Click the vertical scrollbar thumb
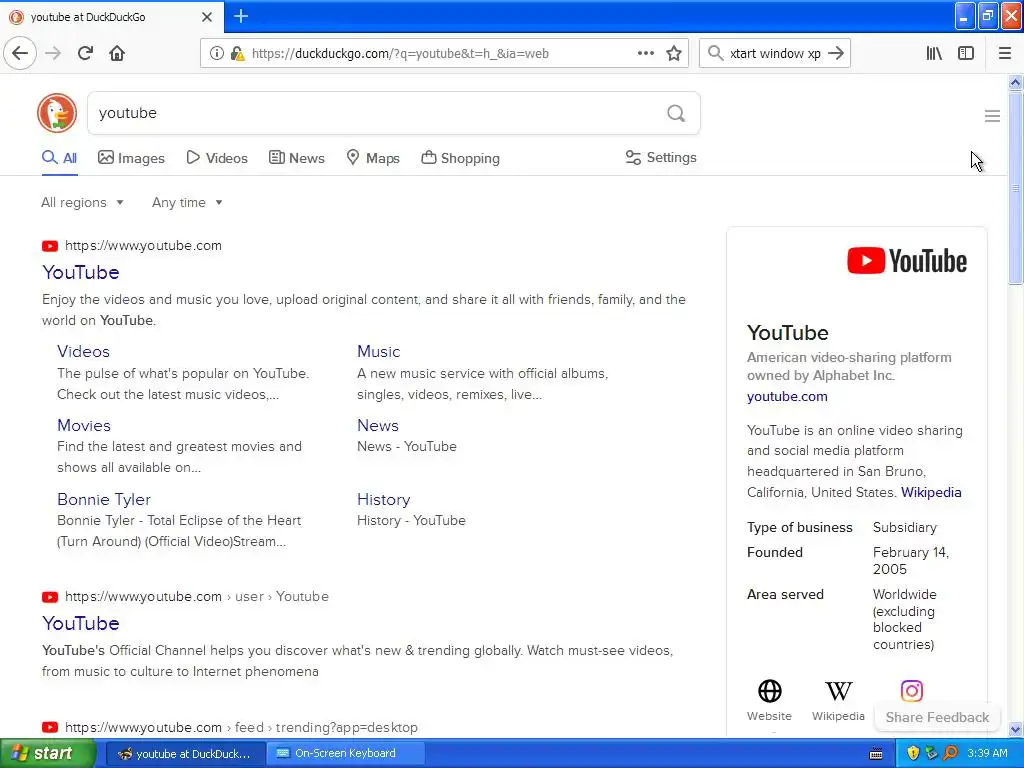 tap(1015, 188)
